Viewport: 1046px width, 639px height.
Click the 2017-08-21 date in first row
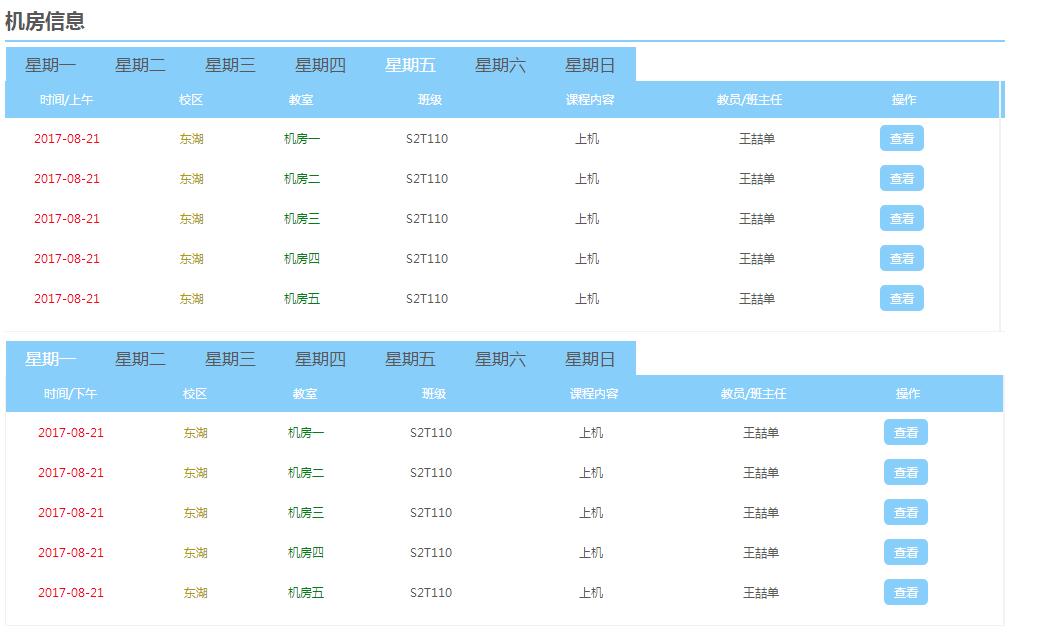70,138
